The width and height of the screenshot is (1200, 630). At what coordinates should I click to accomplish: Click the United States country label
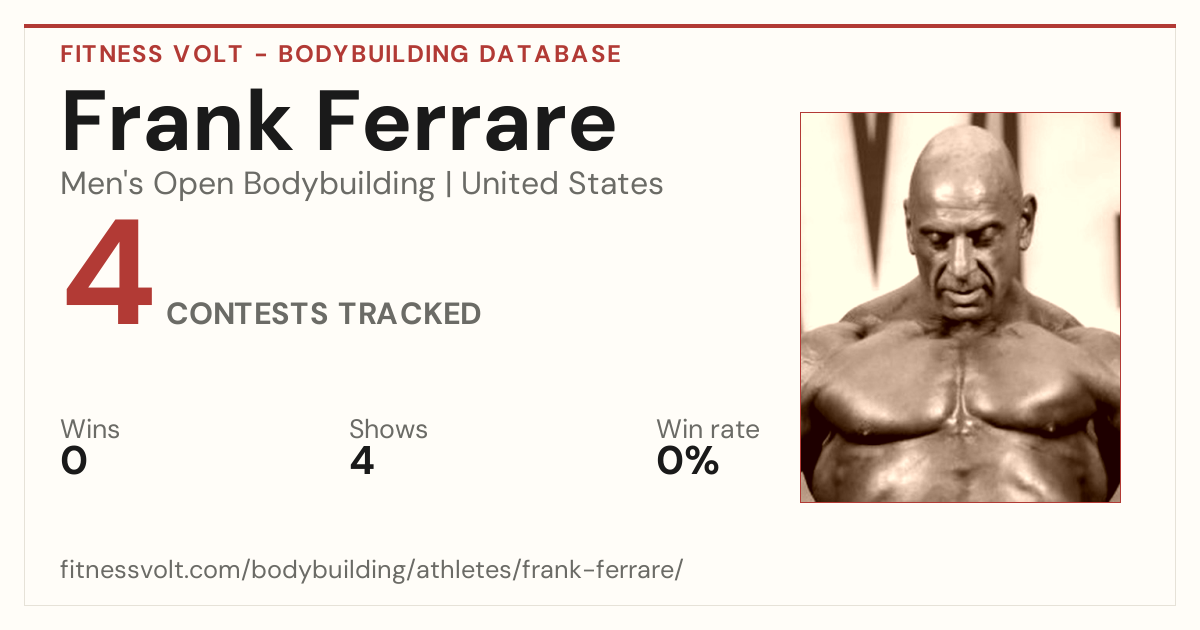tap(562, 184)
